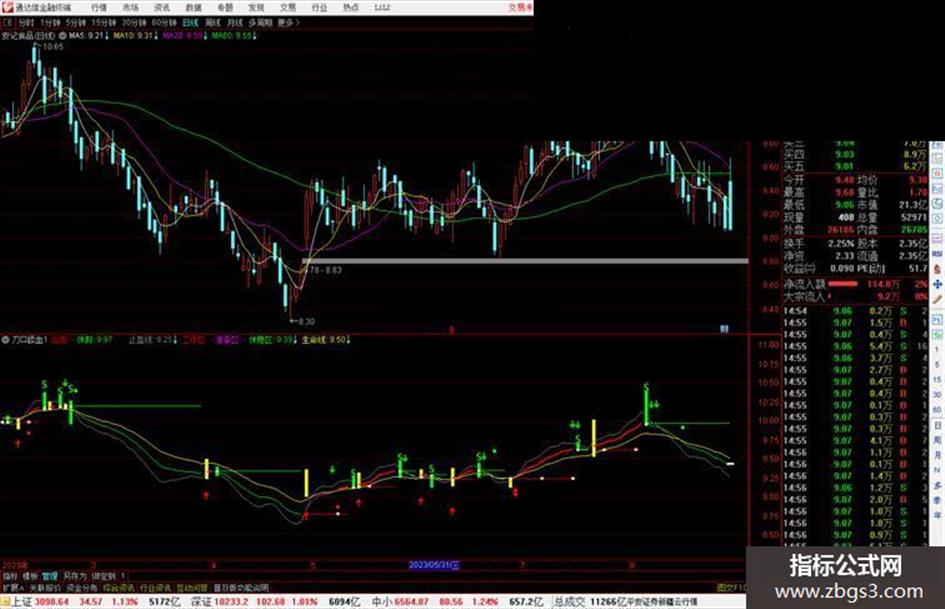
Task: Open the 数据 menu
Action: tap(193, 7)
